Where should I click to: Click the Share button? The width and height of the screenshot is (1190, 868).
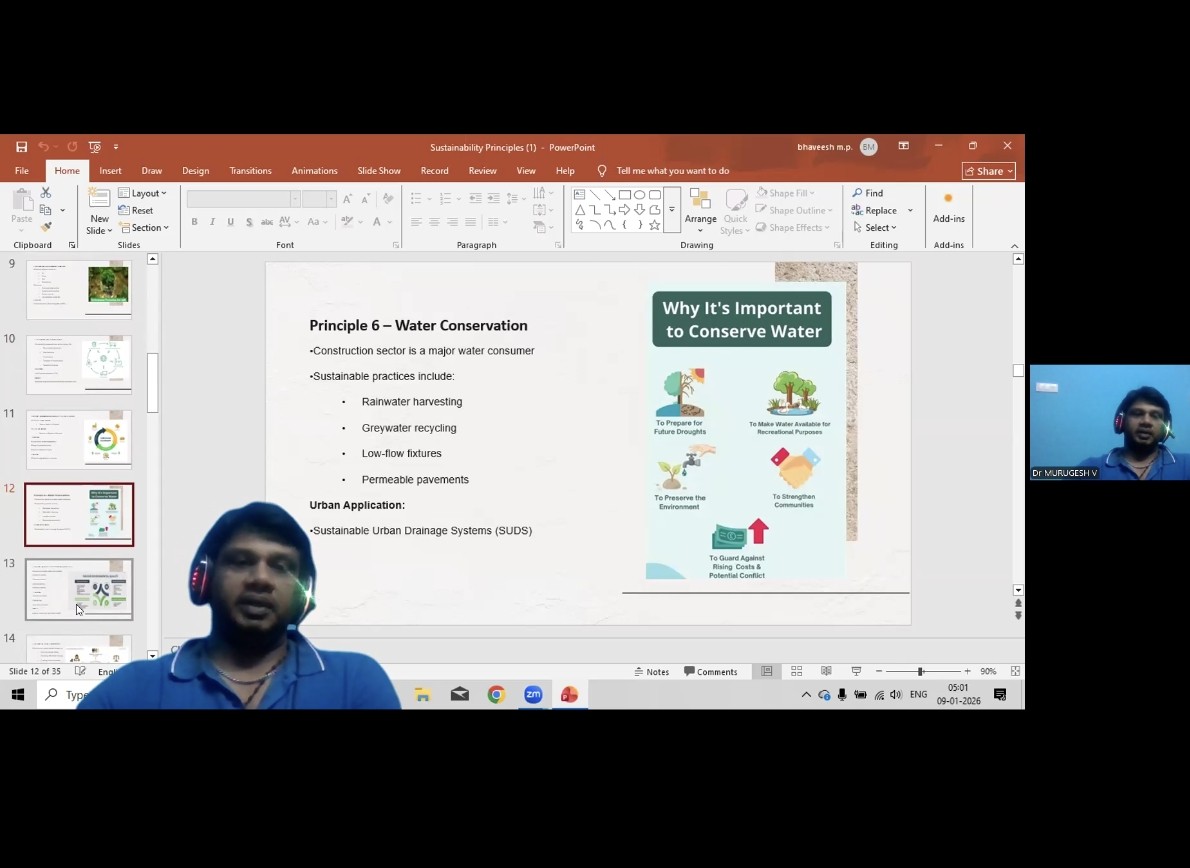[x=988, y=171]
